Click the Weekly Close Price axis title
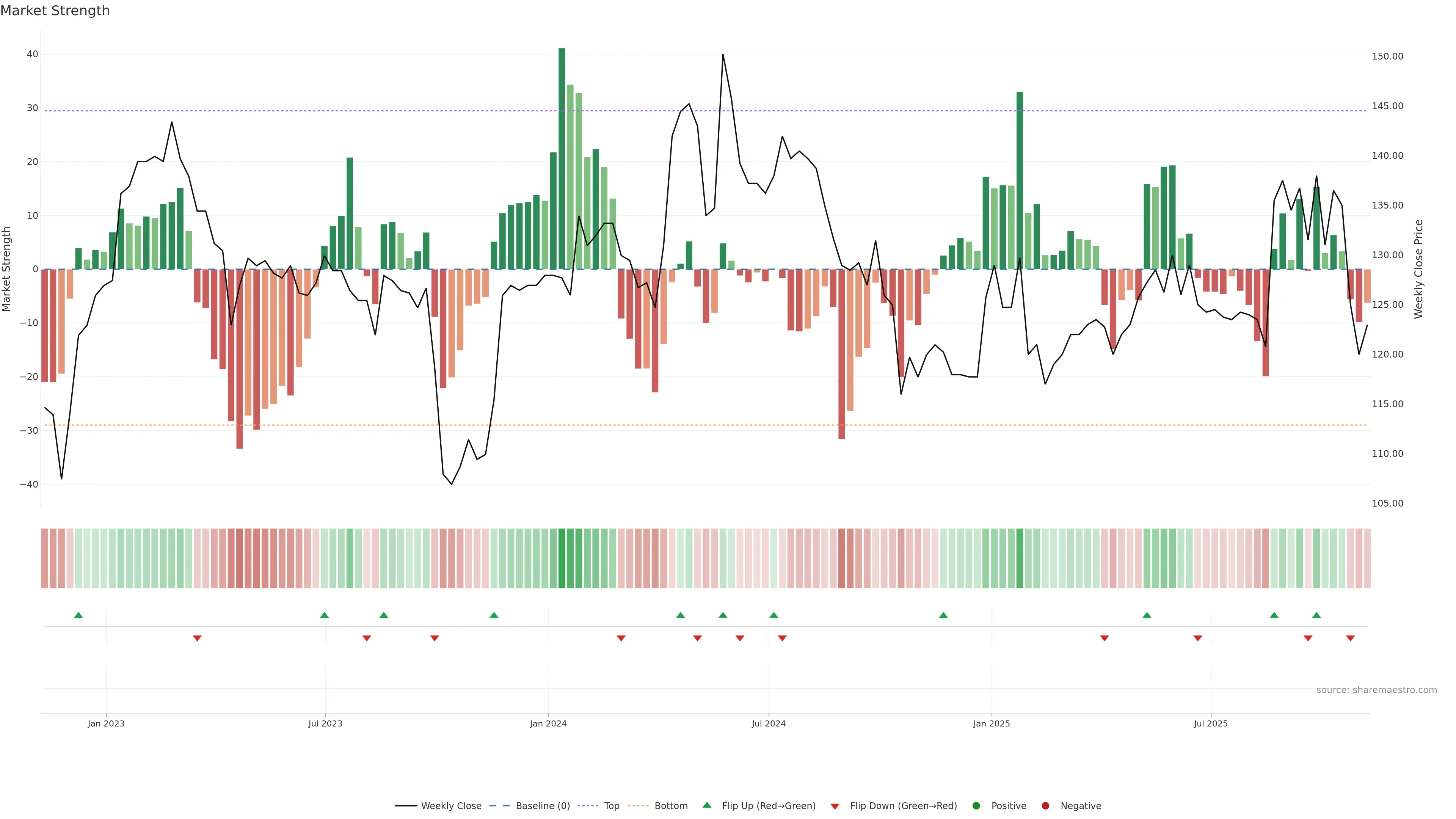Viewport: 1456px width, 819px height. [x=1419, y=270]
